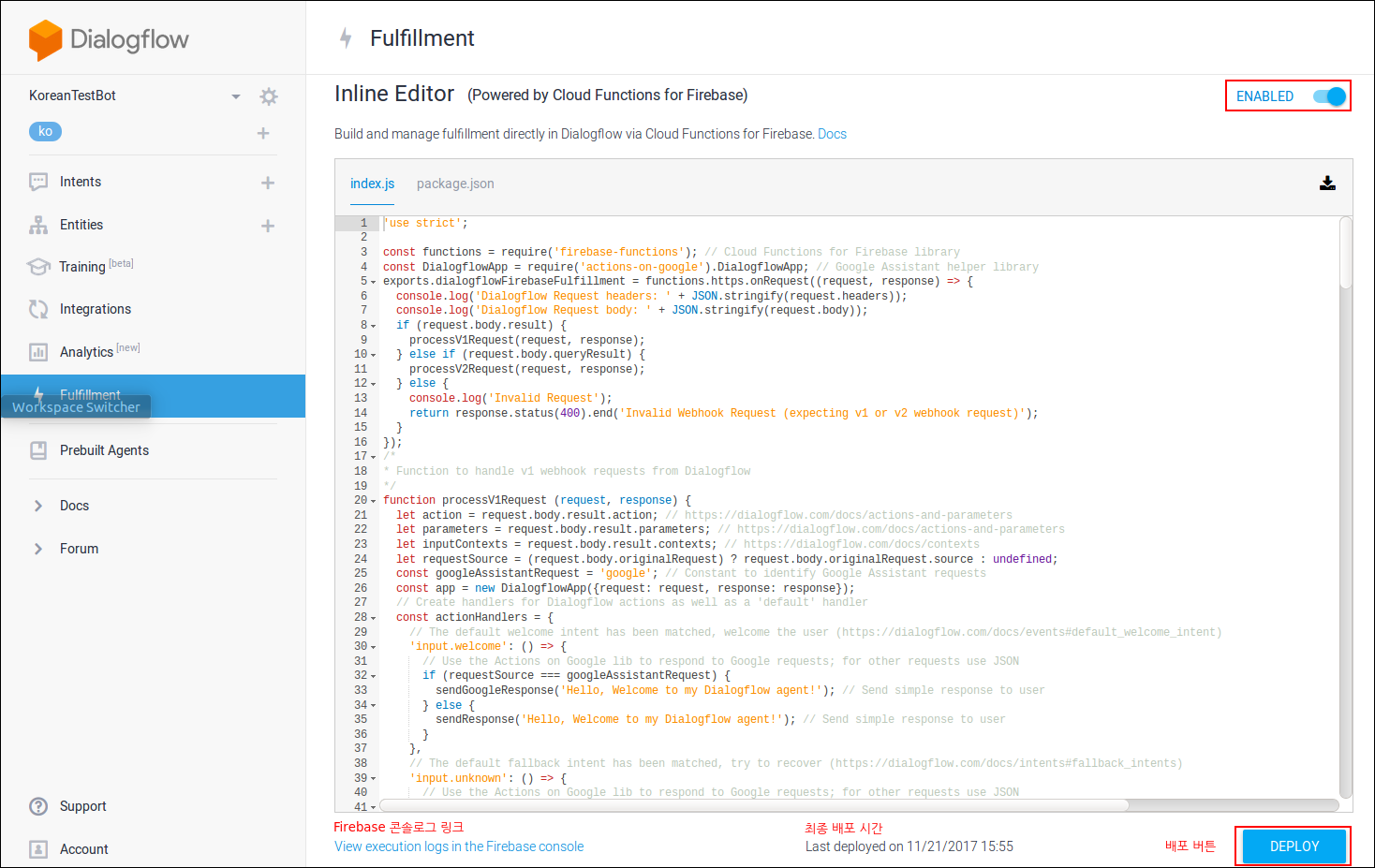The width and height of the screenshot is (1375, 868).
Task: Switch to the index.js tab
Action: [x=372, y=184]
